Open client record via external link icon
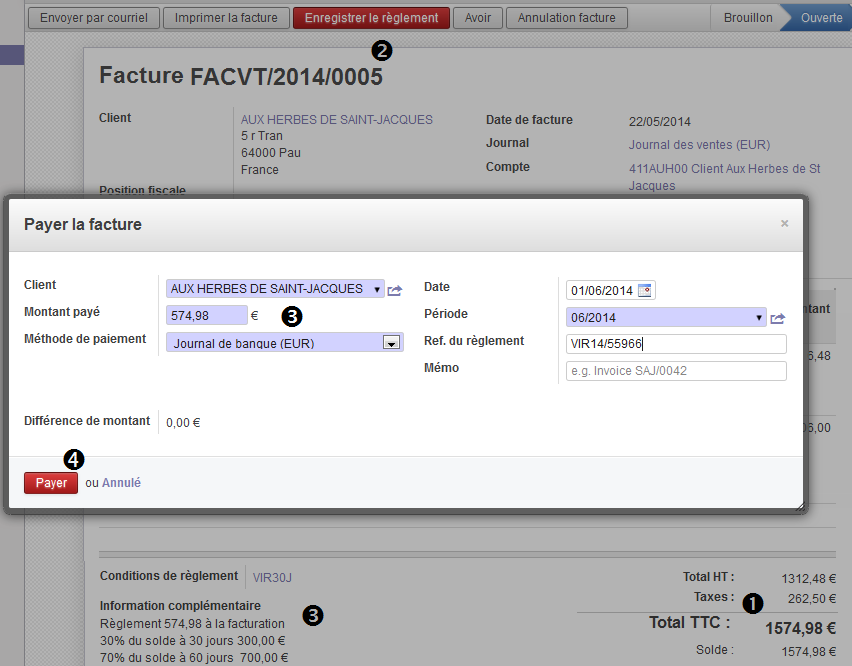This screenshot has height=666, width=852. click(394, 290)
